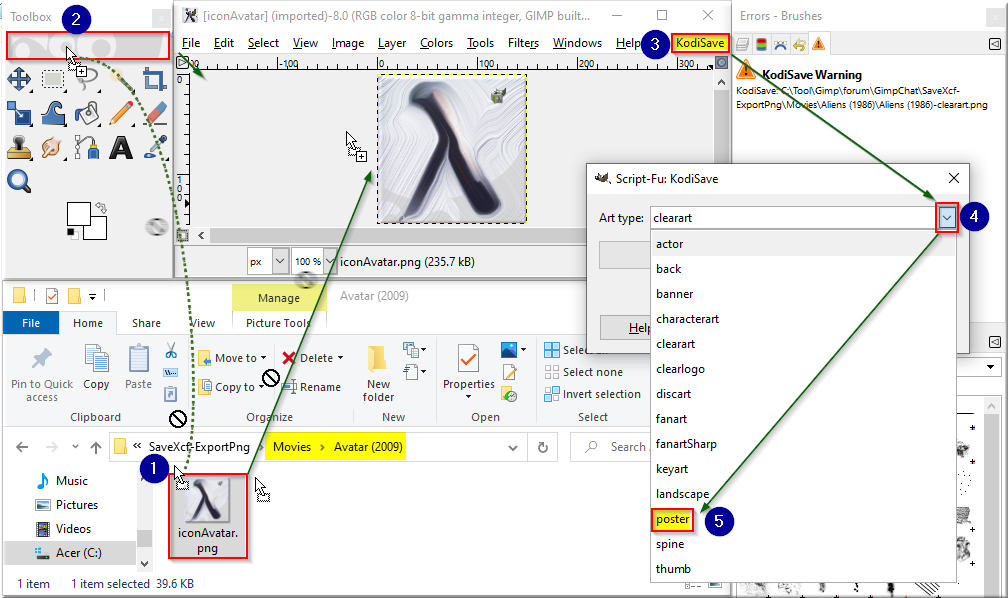Select the Crop tool
1008x598 pixels.
154,79
